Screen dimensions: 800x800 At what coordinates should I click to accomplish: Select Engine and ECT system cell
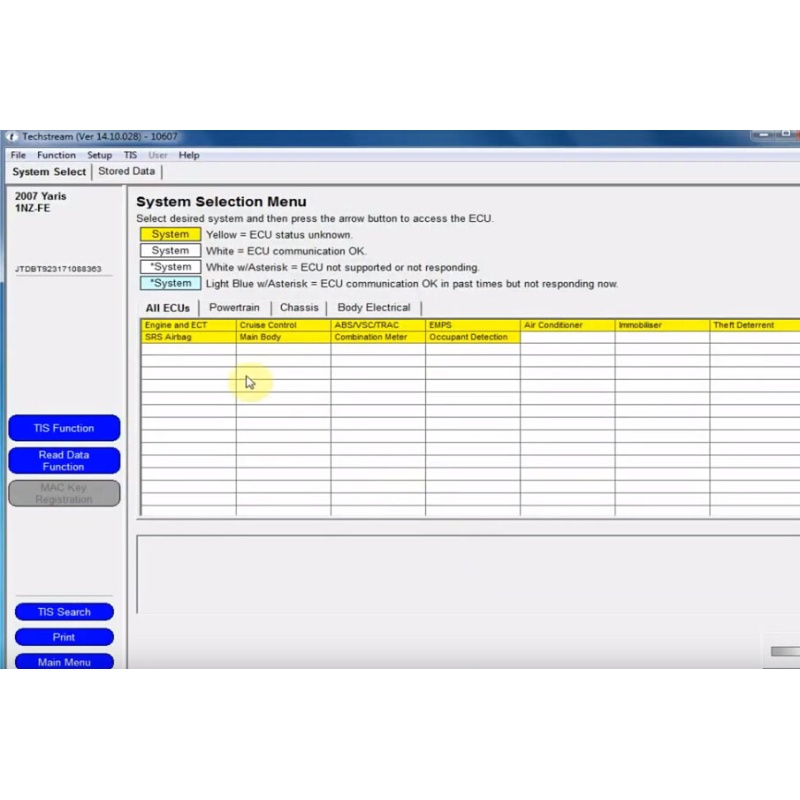(x=189, y=325)
